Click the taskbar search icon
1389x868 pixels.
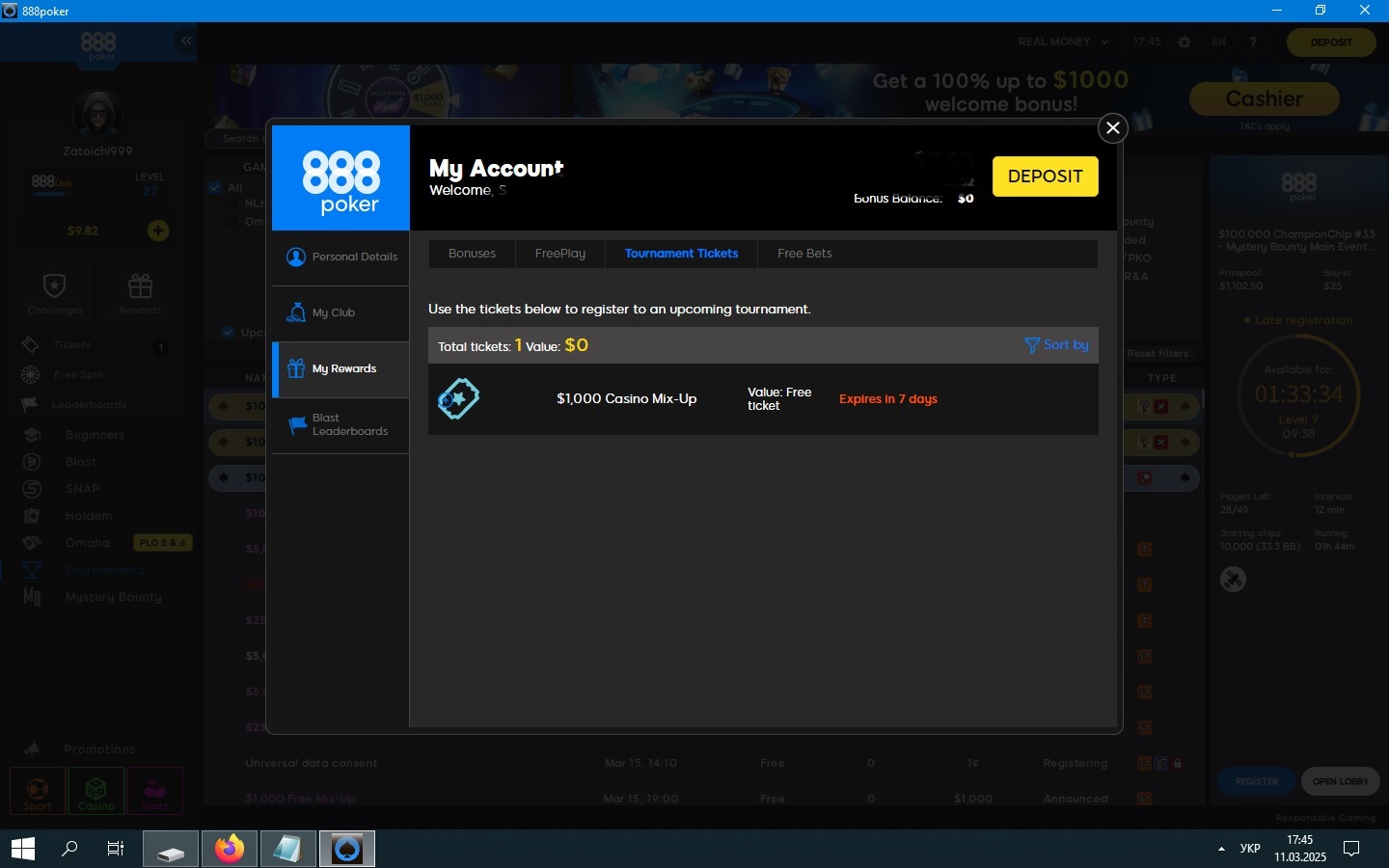69,849
